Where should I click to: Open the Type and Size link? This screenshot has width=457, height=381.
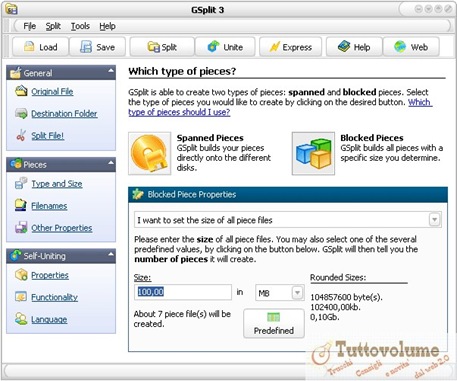pyautogui.click(x=57, y=184)
